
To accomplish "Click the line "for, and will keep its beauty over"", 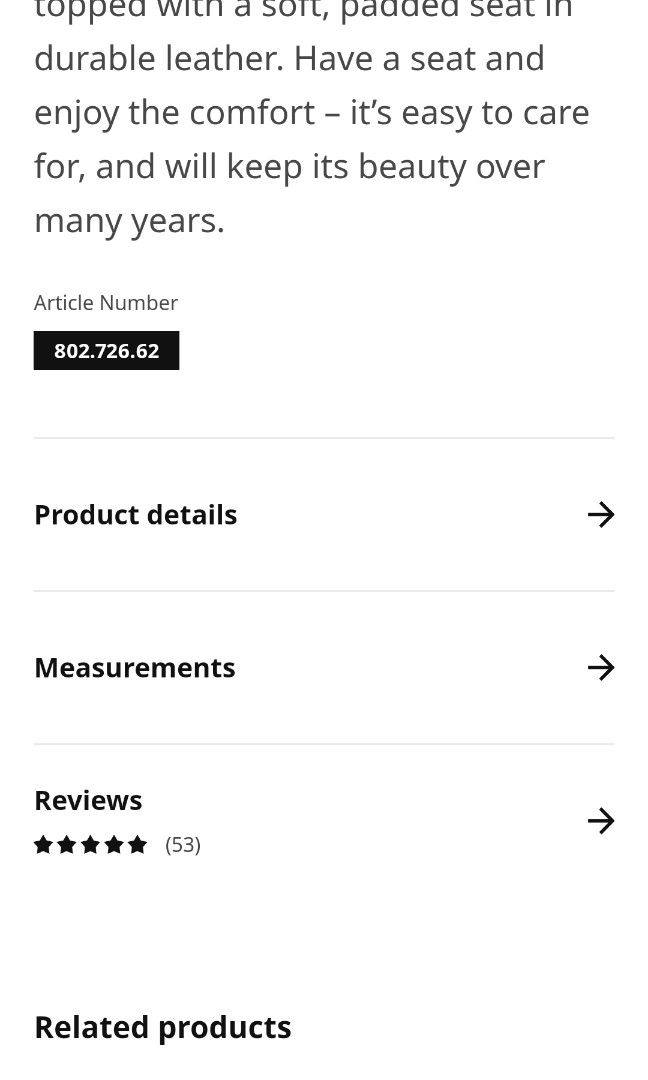I will pos(289,166).
